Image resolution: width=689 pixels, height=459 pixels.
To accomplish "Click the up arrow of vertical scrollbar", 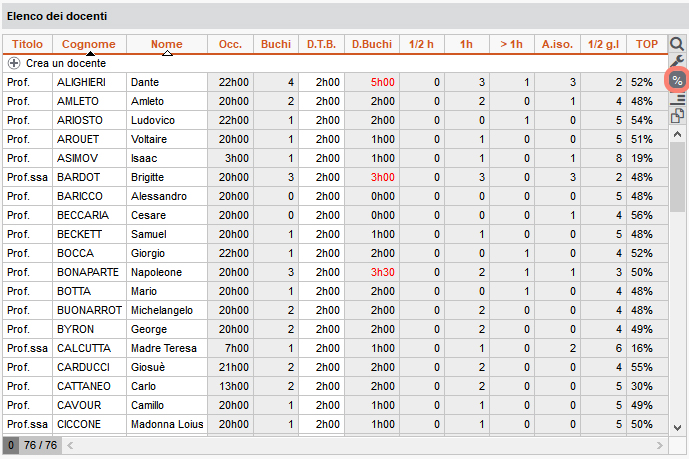I will (x=678, y=135).
